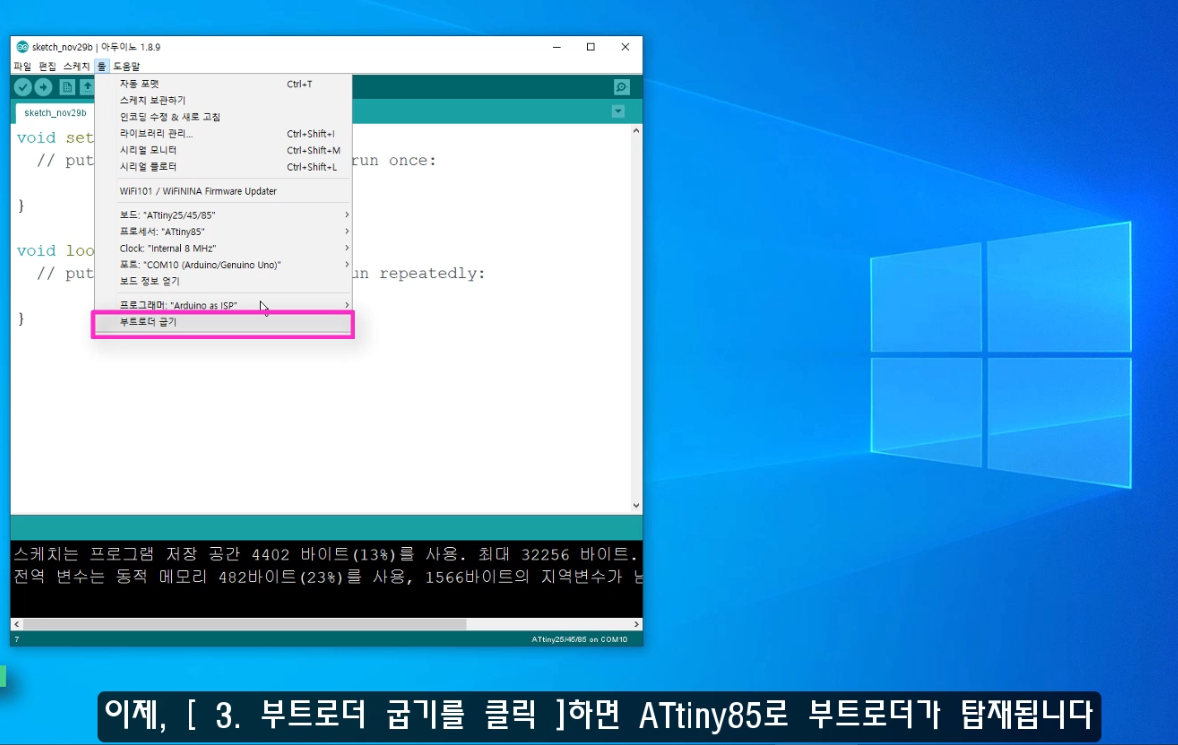
Task: Click status text "ATtiny25/45/85 on COM10"
Action: tap(579, 640)
